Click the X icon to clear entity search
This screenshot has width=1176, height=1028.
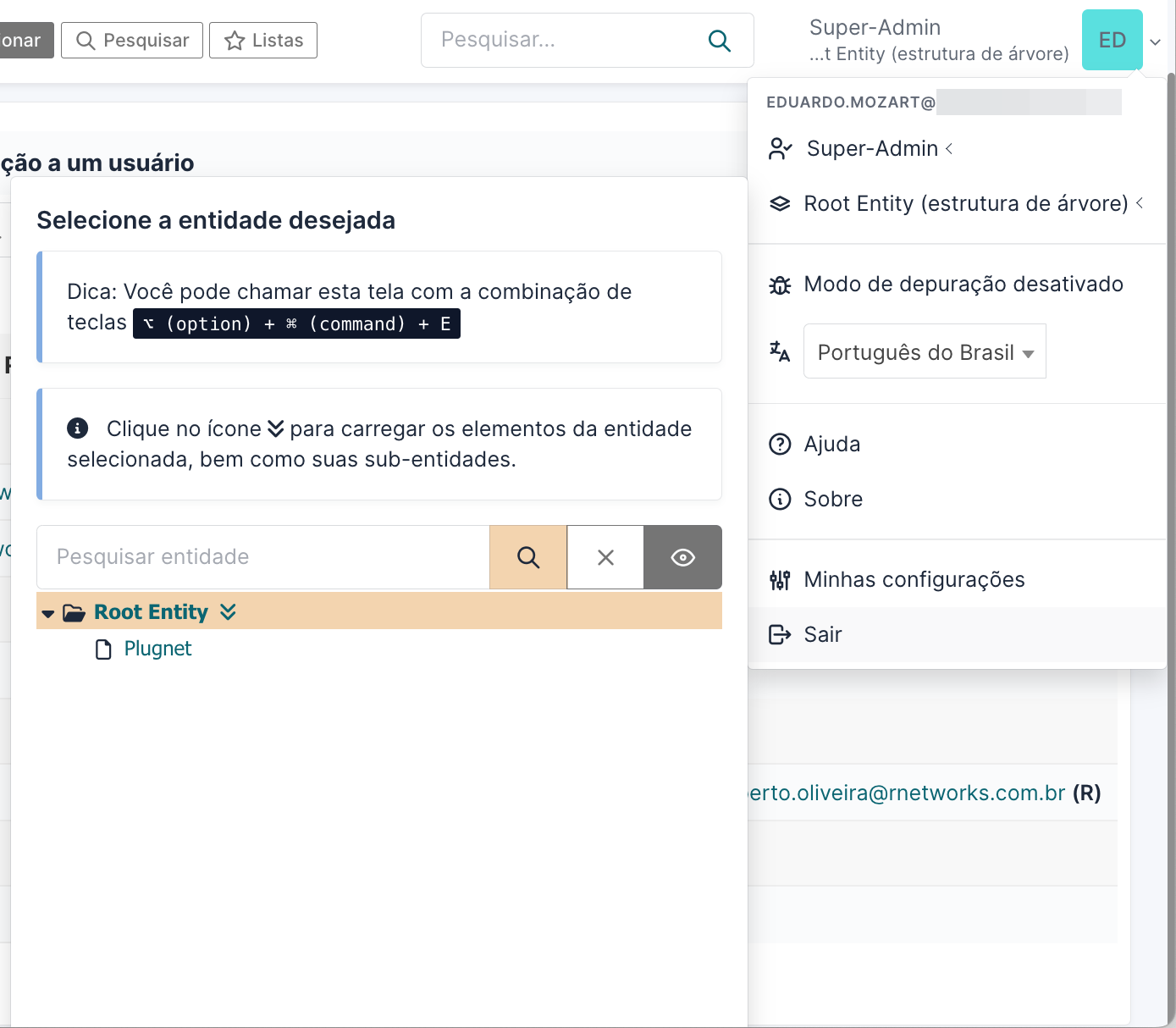click(605, 557)
